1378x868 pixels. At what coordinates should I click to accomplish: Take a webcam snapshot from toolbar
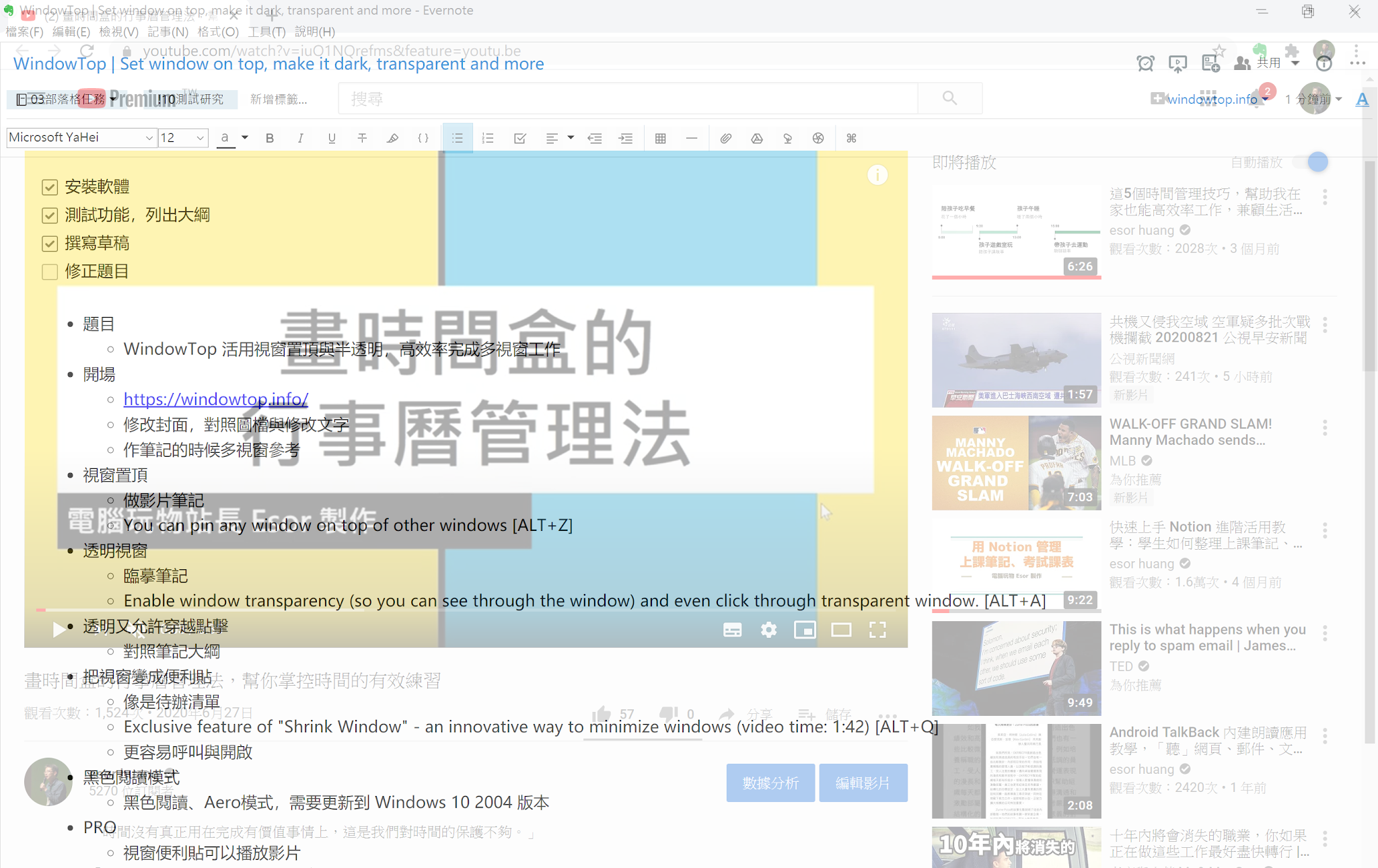[818, 138]
